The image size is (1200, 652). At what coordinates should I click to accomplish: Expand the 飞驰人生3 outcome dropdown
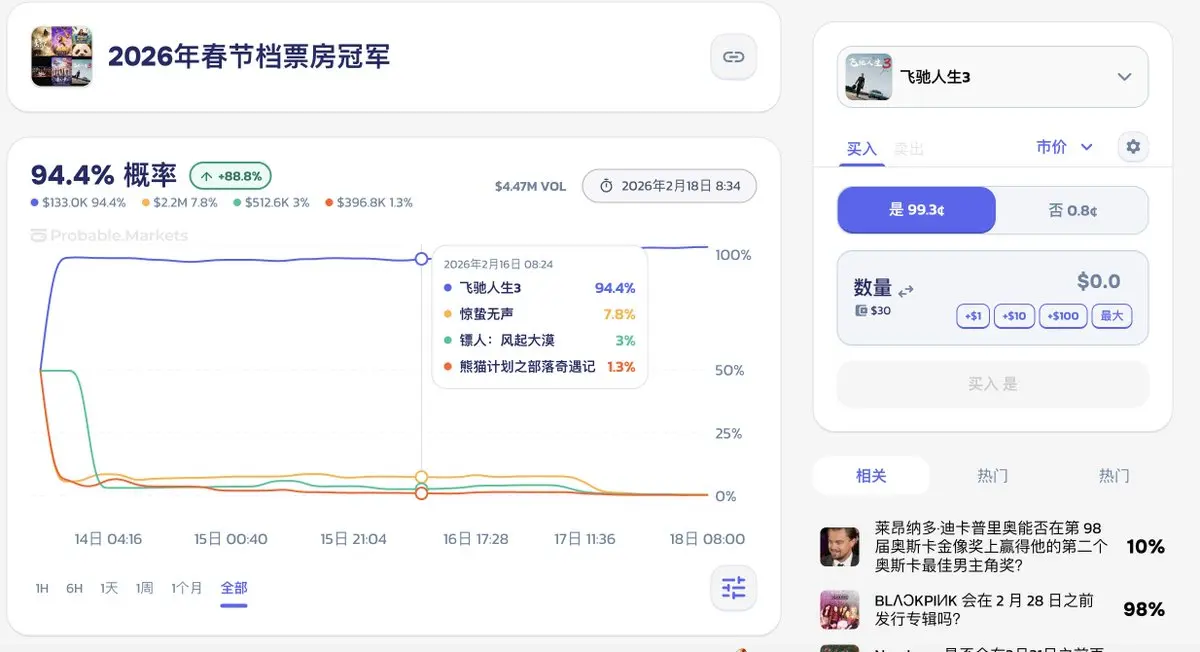[x=992, y=77]
